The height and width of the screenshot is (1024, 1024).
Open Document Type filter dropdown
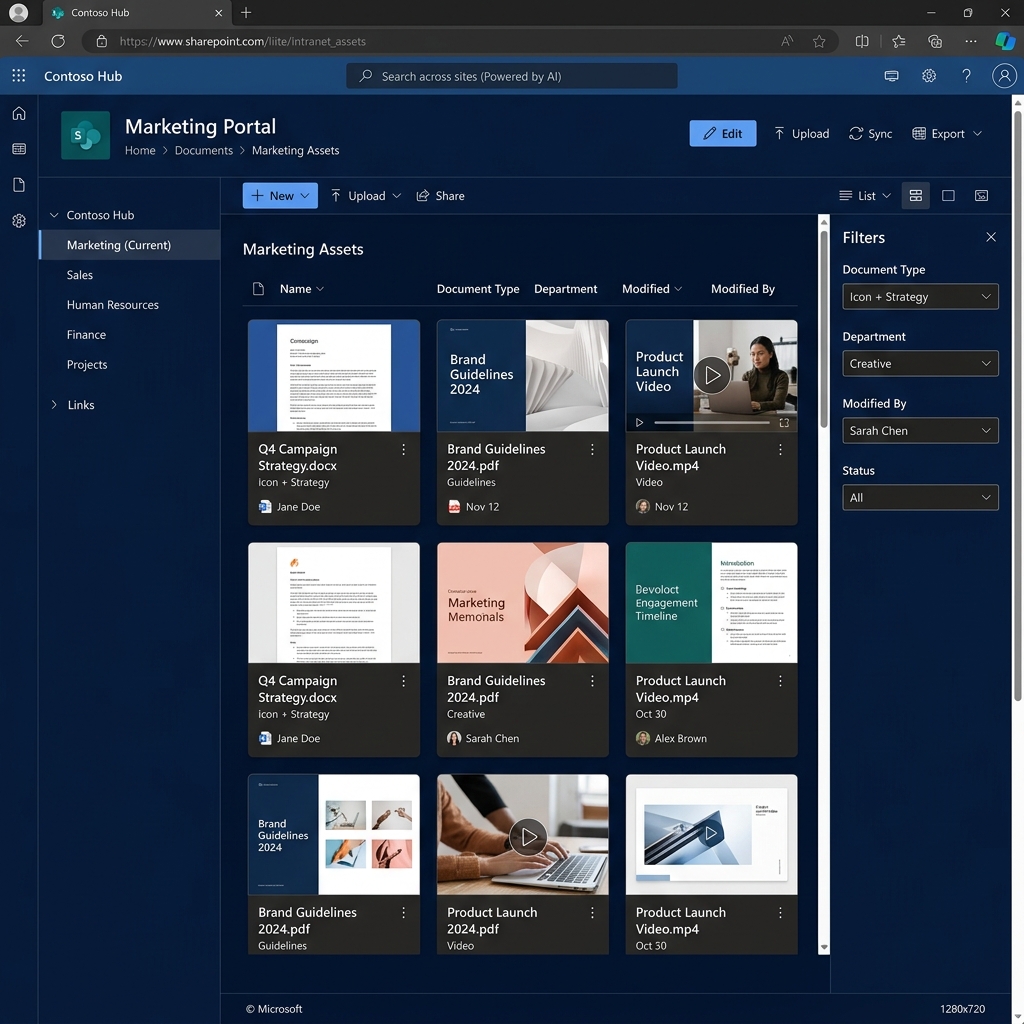[920, 296]
